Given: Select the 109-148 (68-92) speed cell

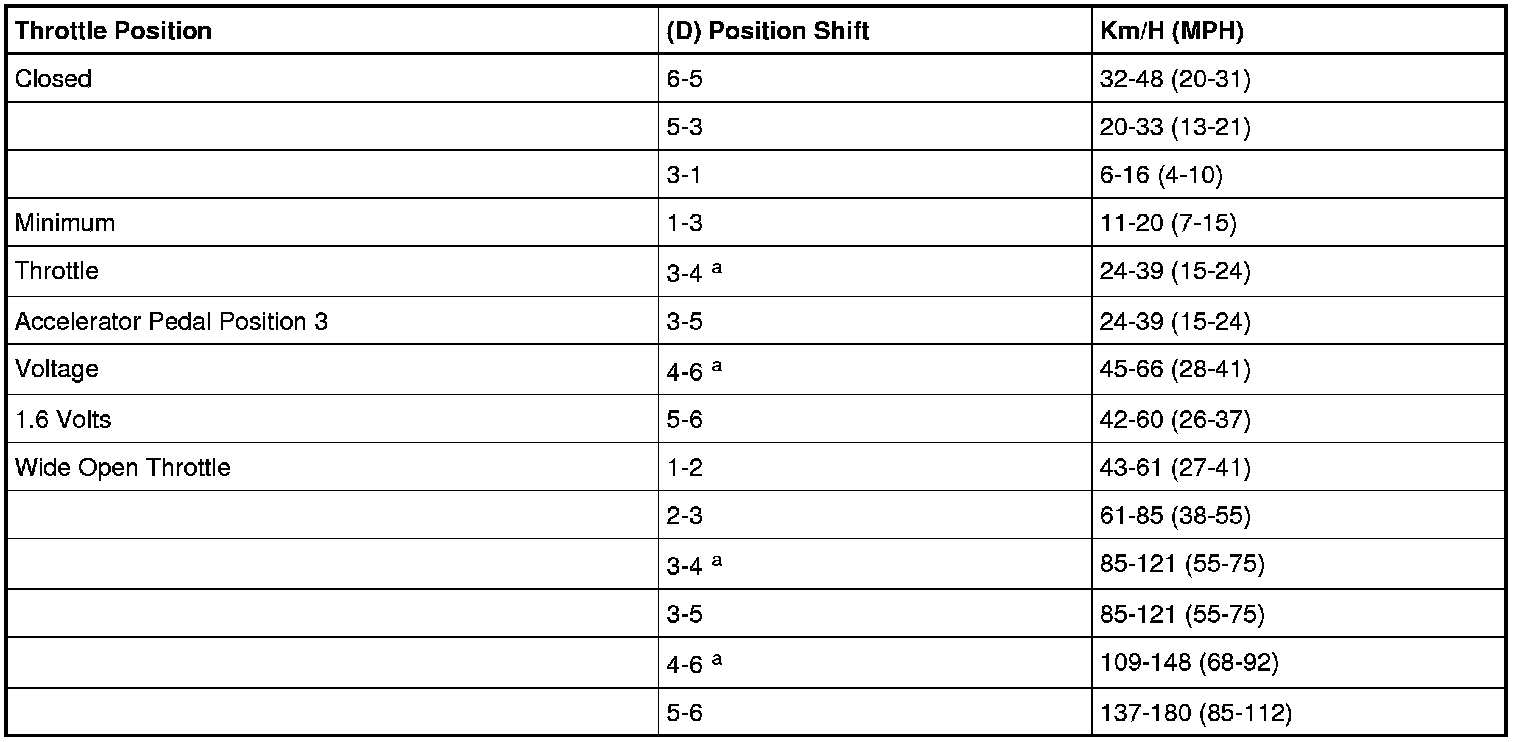Looking at the screenshot, I should [x=1188, y=662].
